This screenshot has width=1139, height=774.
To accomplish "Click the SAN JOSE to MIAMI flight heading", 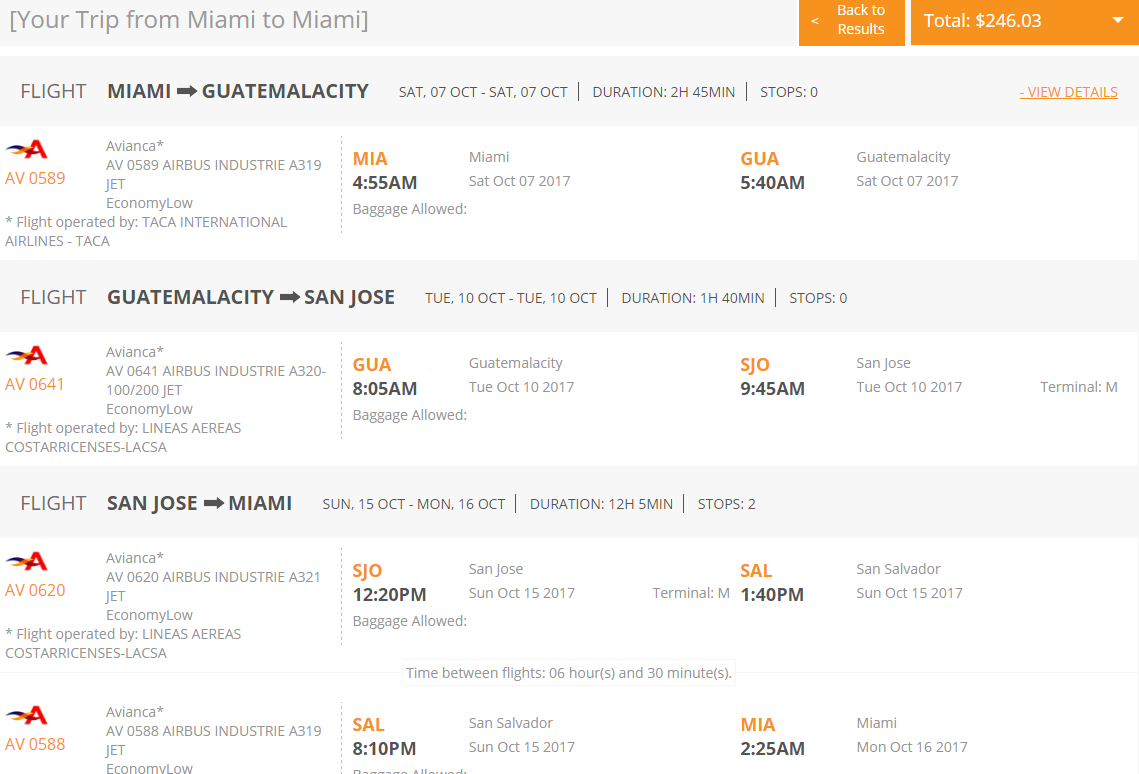I will point(200,504).
